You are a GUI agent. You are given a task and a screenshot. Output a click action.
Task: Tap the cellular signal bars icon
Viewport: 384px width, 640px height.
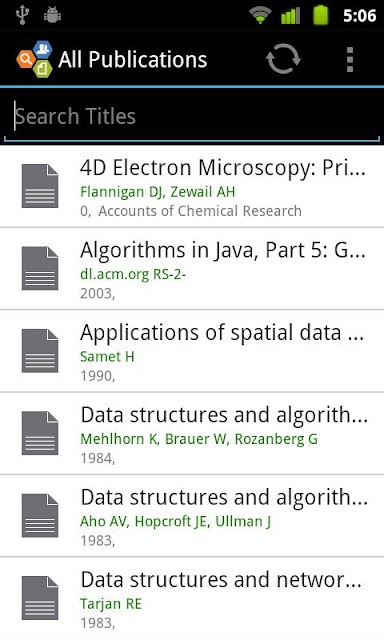[x=291, y=16]
